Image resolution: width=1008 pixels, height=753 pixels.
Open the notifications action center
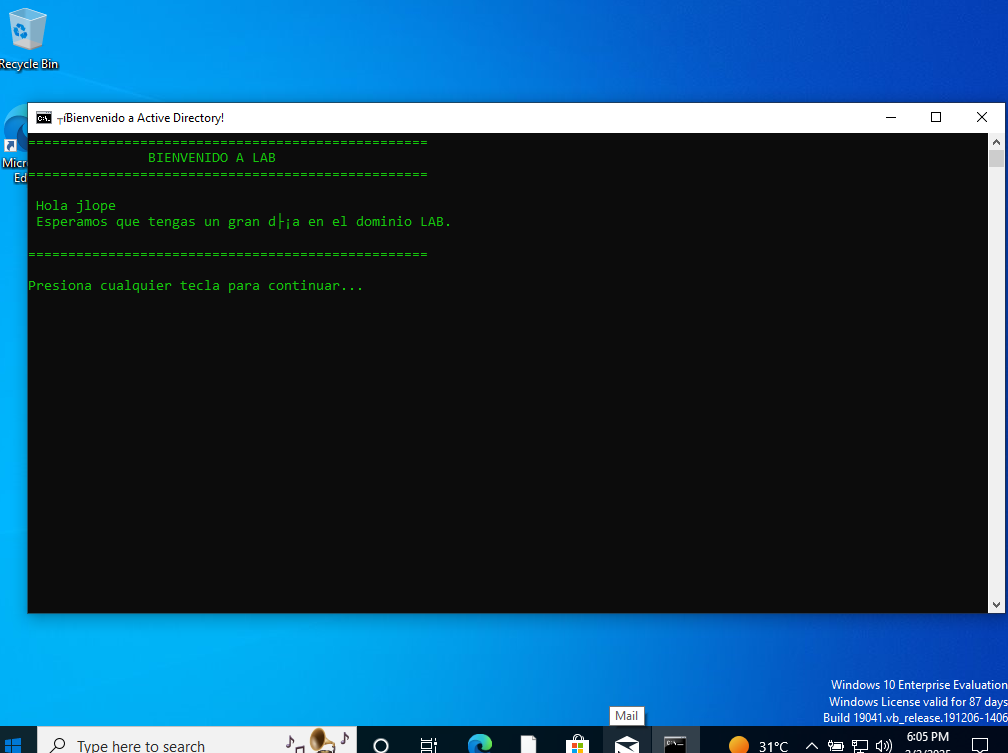coord(980,745)
